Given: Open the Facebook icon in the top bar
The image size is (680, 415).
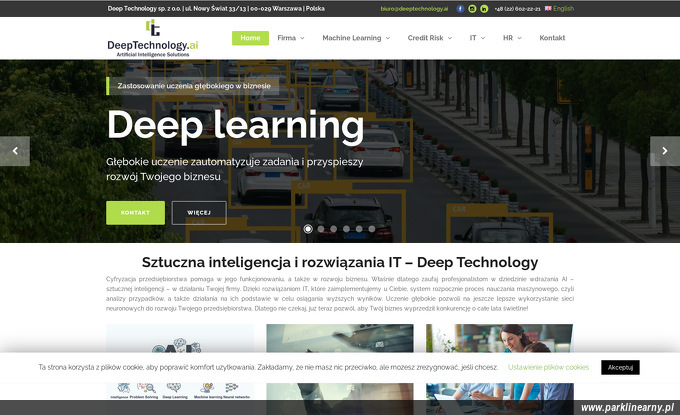Looking at the screenshot, I should point(460,9).
